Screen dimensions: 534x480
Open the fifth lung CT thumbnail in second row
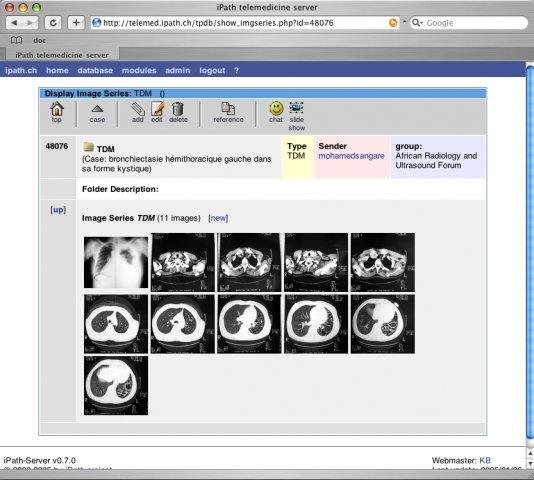tap(383, 324)
